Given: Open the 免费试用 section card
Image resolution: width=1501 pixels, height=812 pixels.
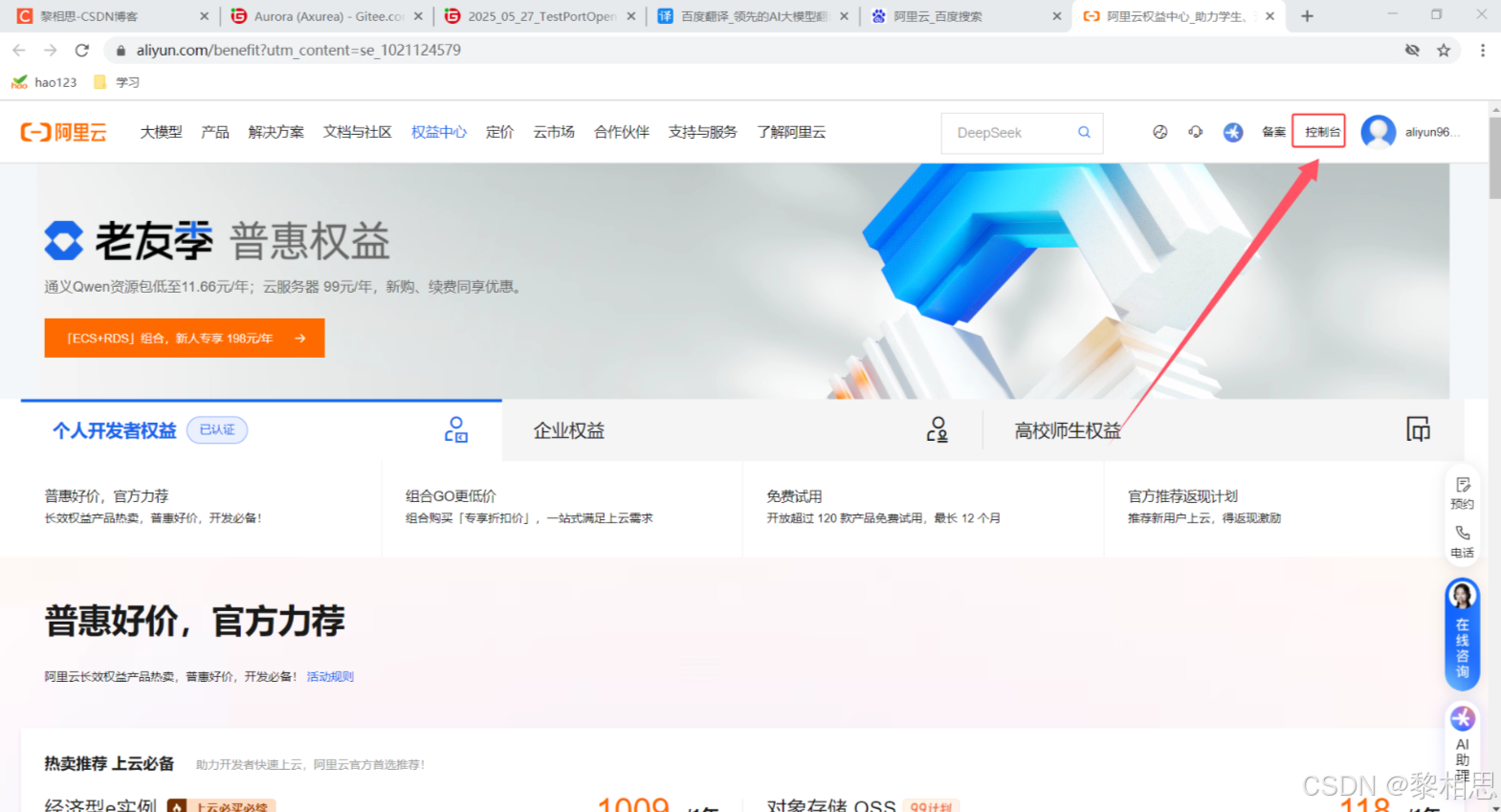Looking at the screenshot, I should point(923,507).
